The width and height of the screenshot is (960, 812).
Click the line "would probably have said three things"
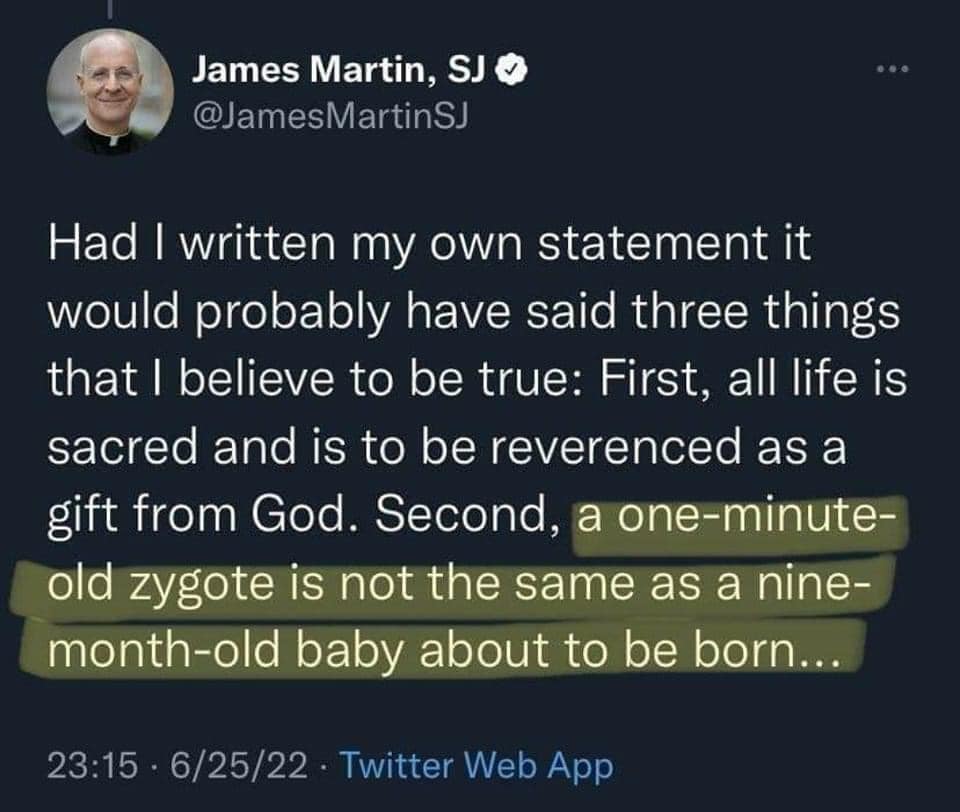(x=473, y=314)
